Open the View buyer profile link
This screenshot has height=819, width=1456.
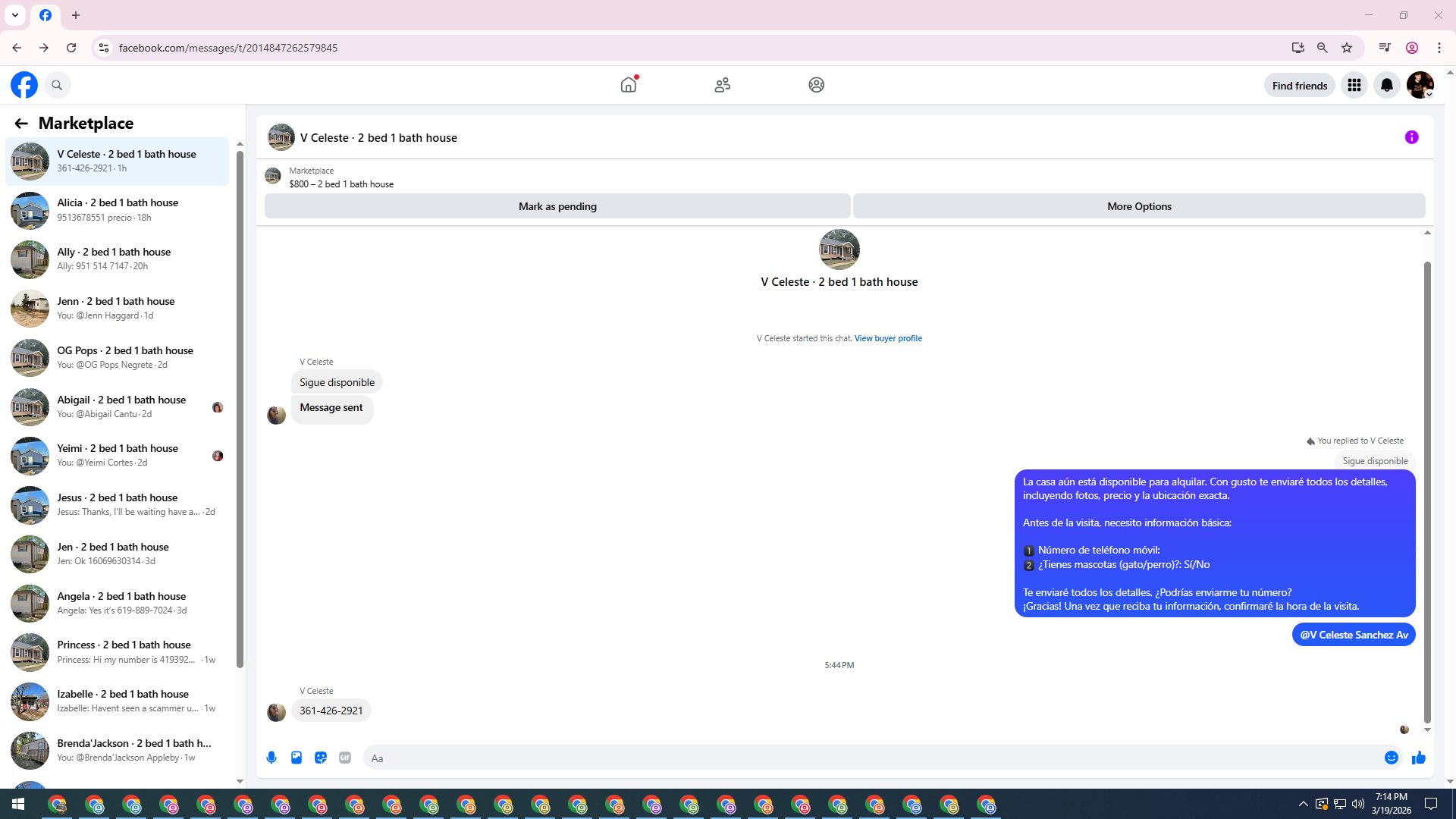(x=888, y=338)
